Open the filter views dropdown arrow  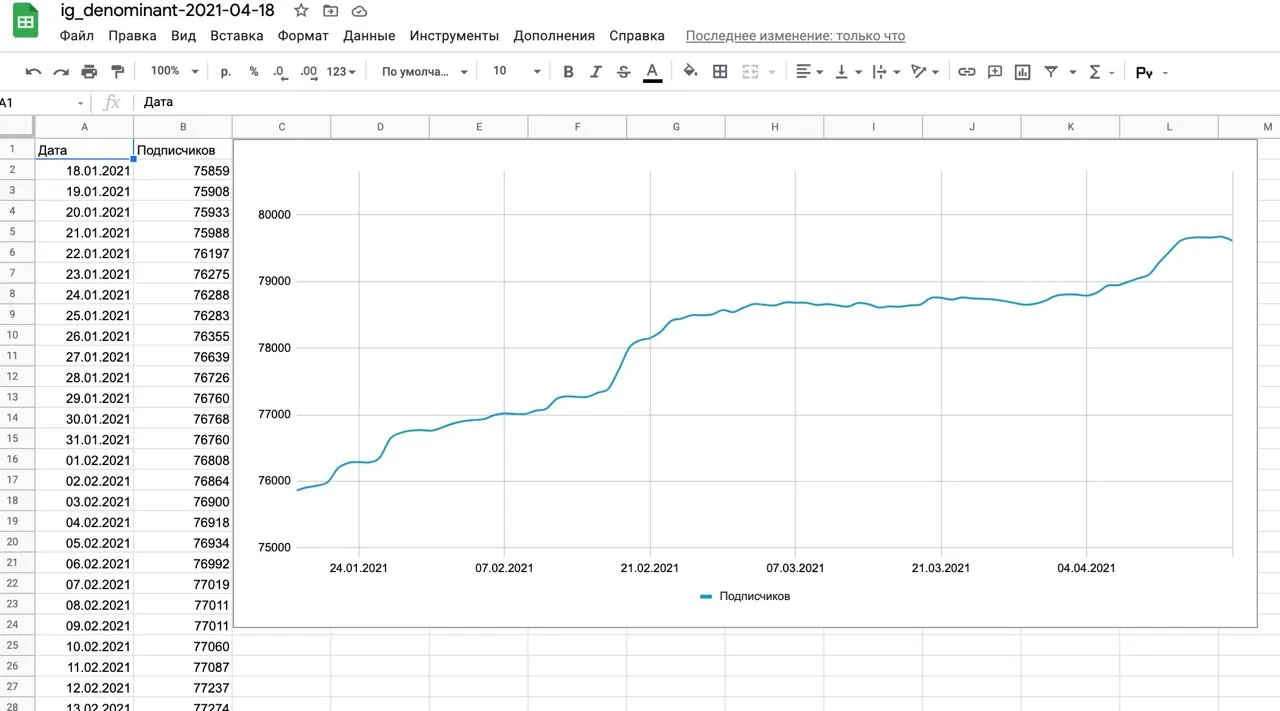click(x=1072, y=72)
